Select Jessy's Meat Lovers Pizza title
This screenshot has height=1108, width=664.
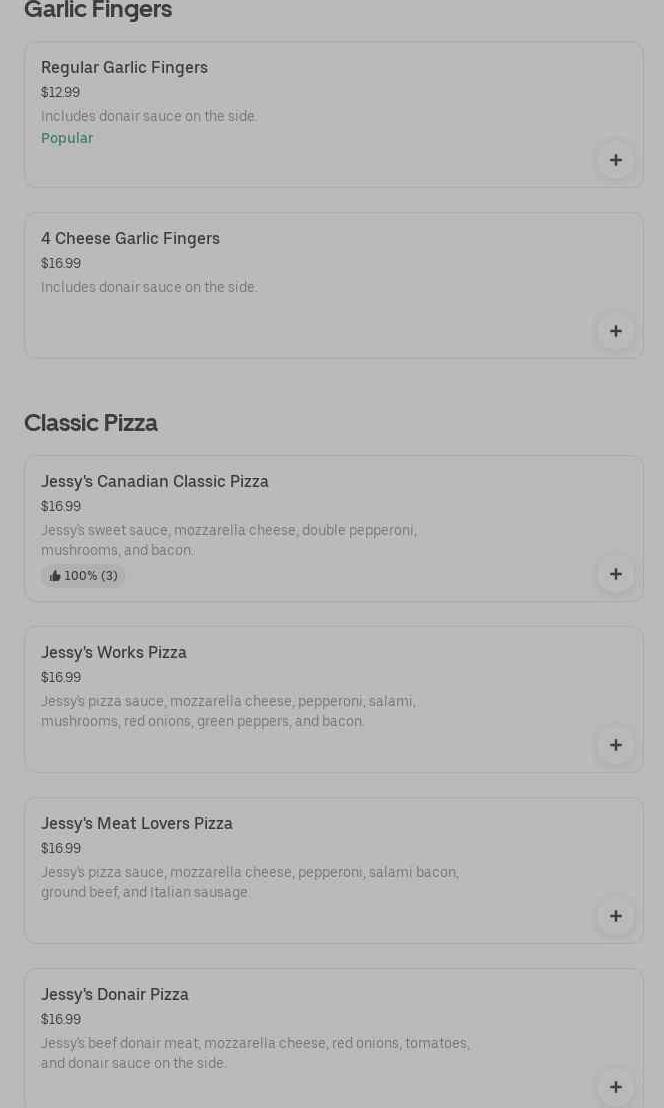[137, 823]
